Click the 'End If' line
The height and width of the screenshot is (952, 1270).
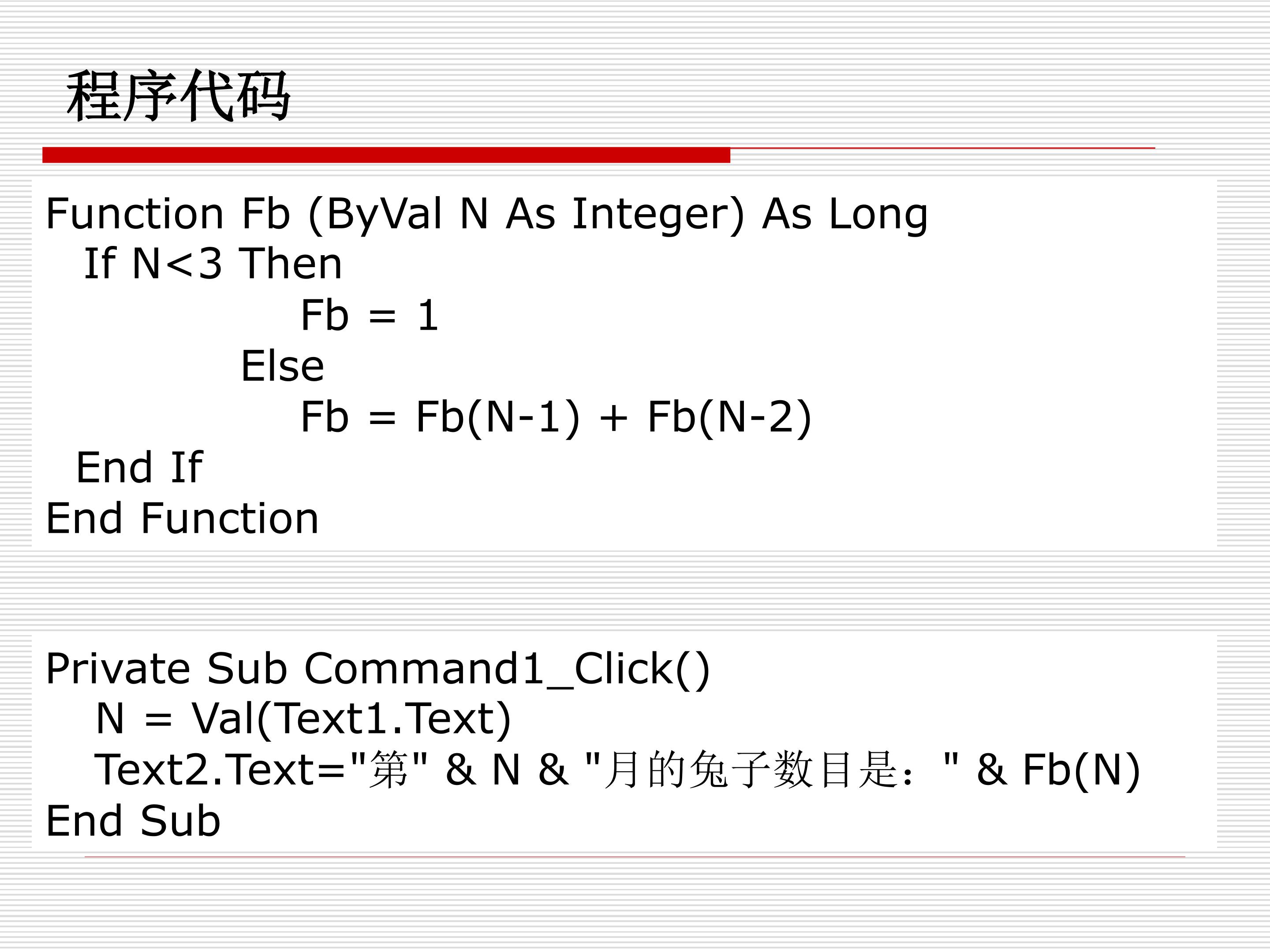tap(139, 467)
